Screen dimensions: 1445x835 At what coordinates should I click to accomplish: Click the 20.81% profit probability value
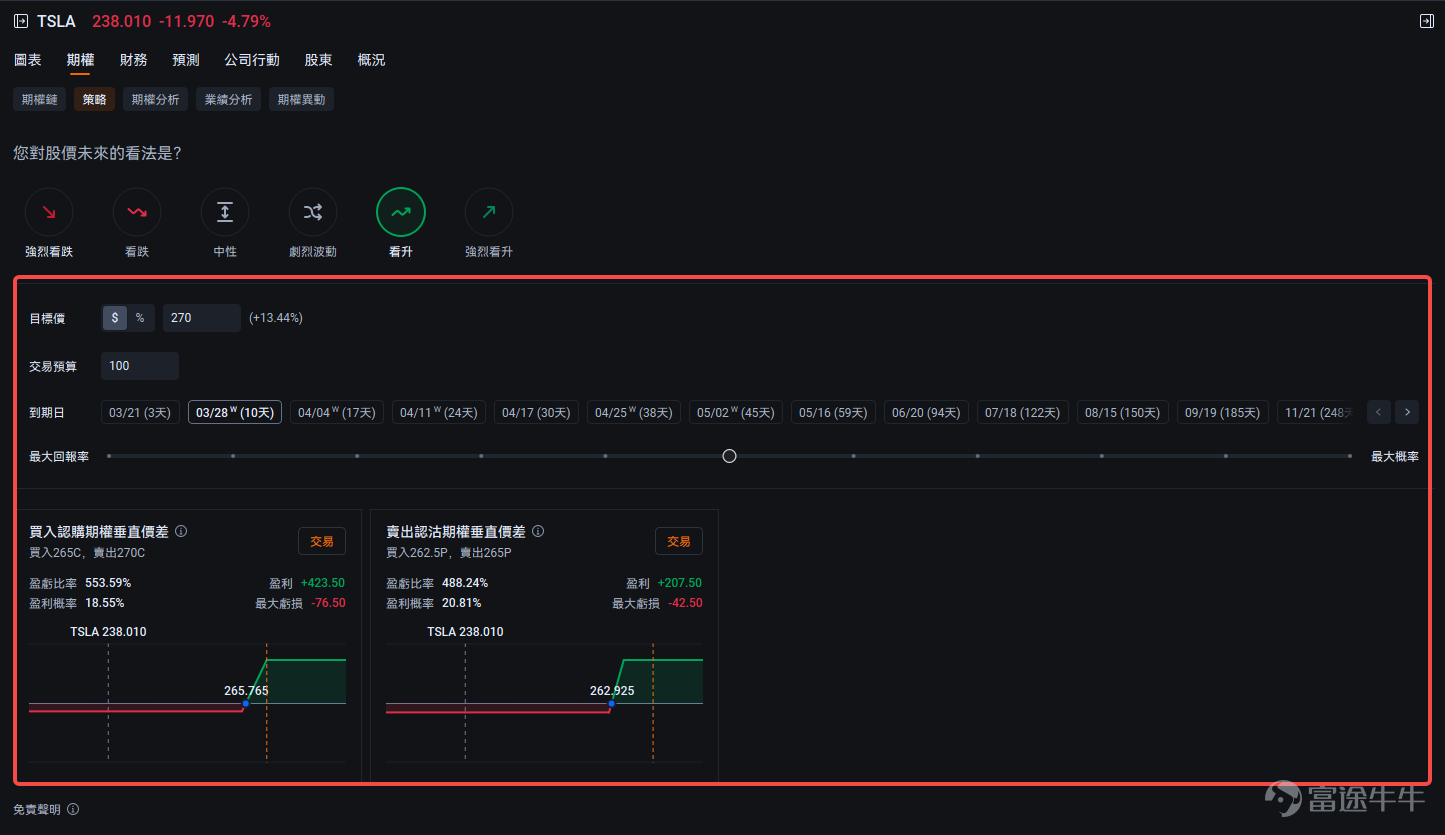click(462, 603)
